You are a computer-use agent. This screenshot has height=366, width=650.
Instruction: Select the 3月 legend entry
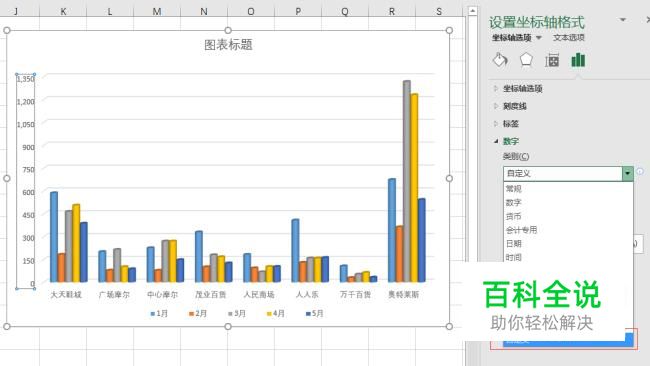tap(237, 313)
